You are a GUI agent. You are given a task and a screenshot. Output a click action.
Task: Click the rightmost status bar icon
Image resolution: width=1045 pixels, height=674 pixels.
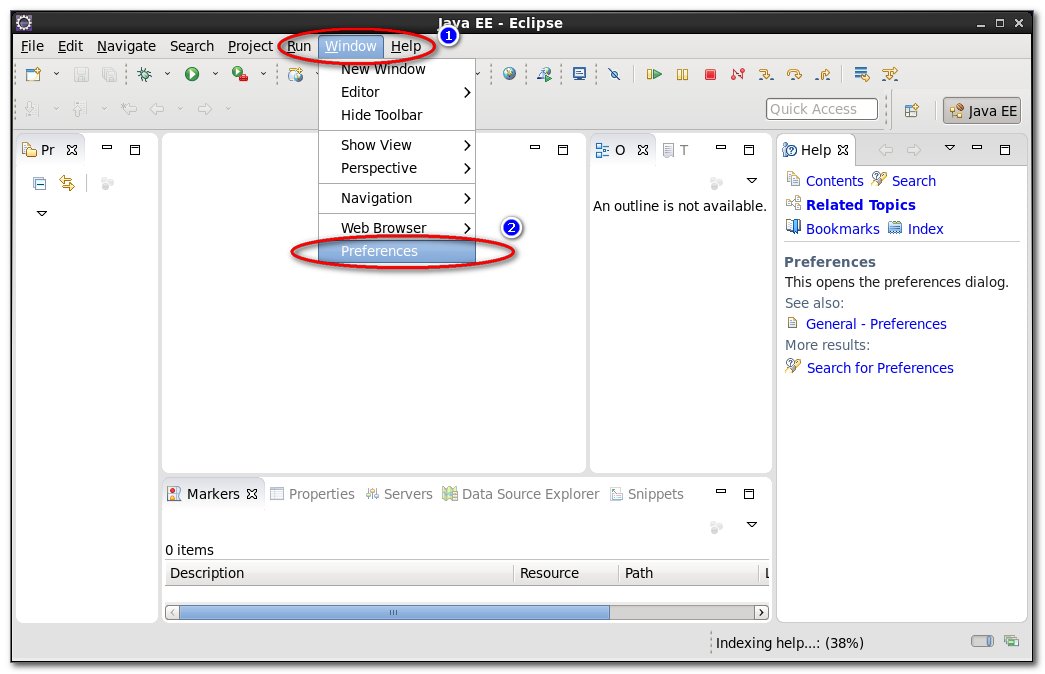coord(1012,641)
